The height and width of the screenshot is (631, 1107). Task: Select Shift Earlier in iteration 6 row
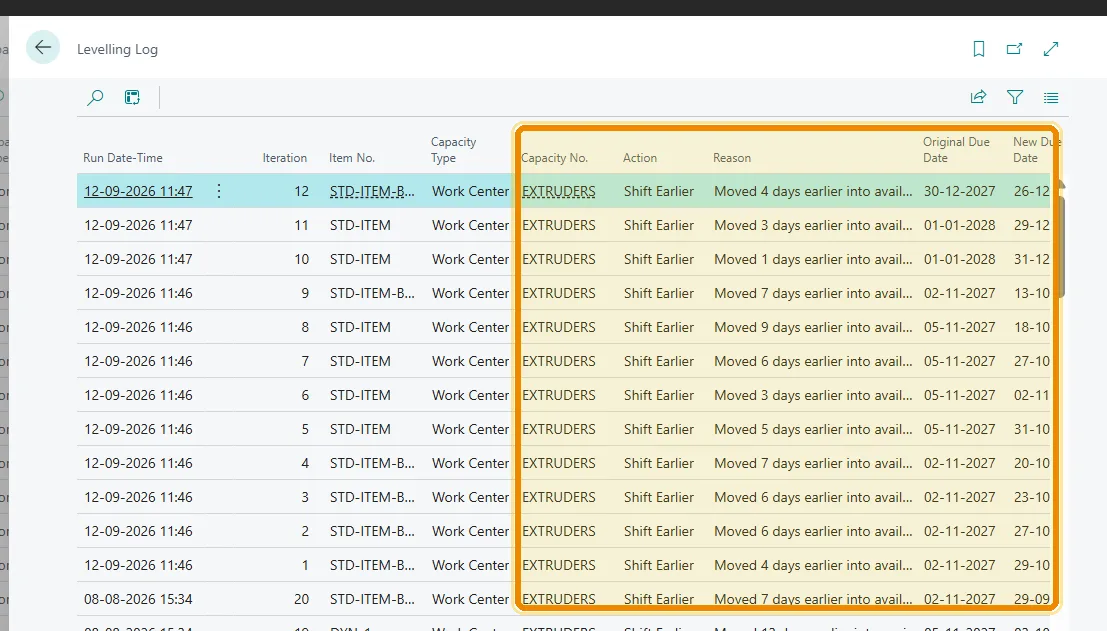click(659, 395)
